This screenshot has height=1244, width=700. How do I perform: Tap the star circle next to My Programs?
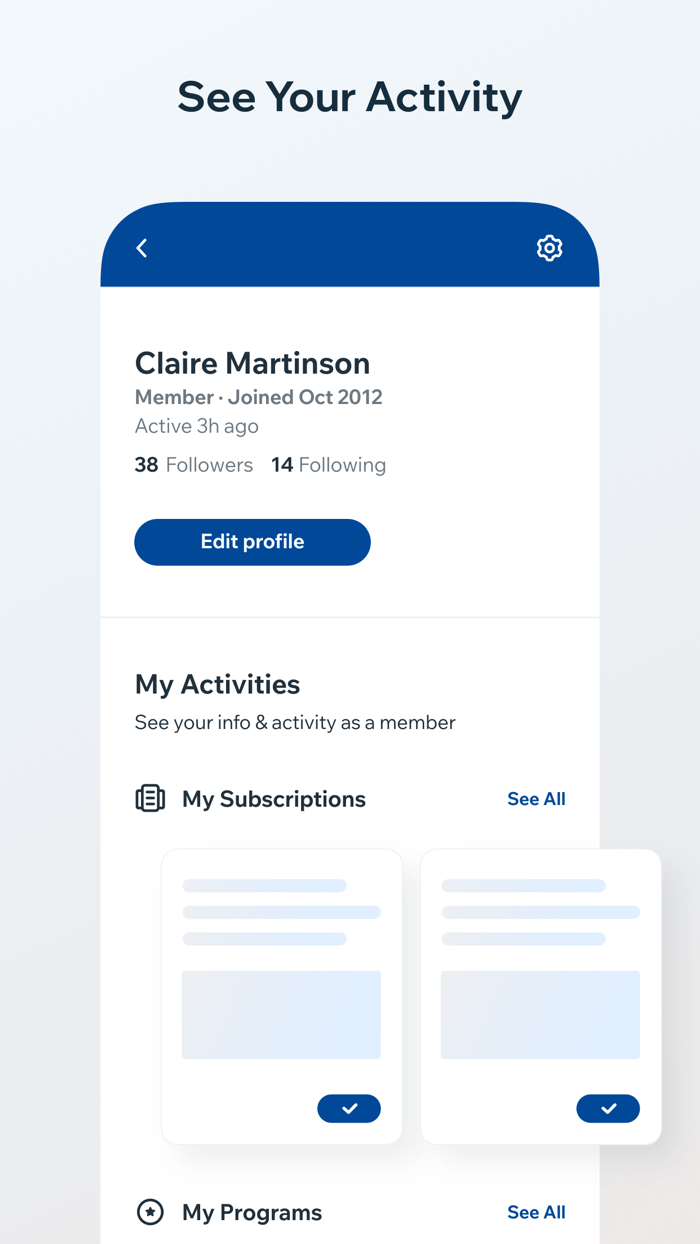(150, 1212)
